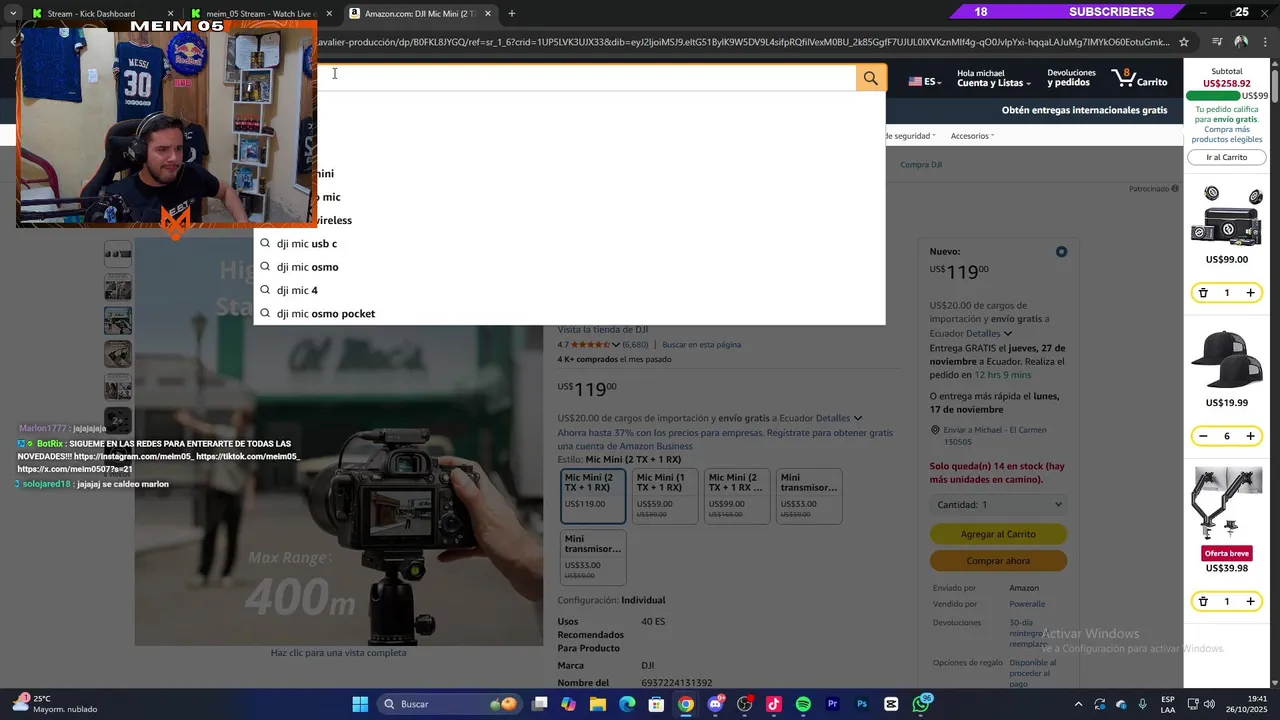
Task: Increase quantity of the US$39.98 monitor arm
Action: coord(1250,601)
